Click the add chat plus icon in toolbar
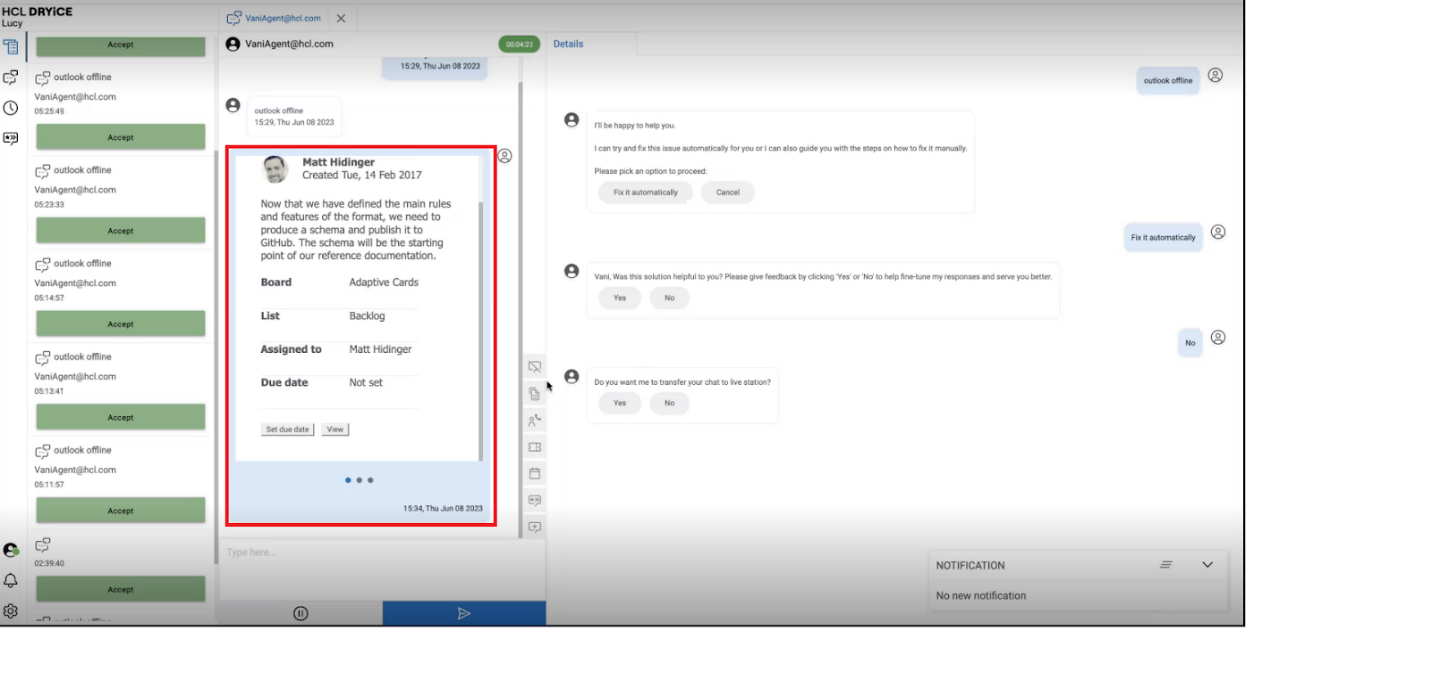This screenshot has height=679, width=1431. click(535, 527)
